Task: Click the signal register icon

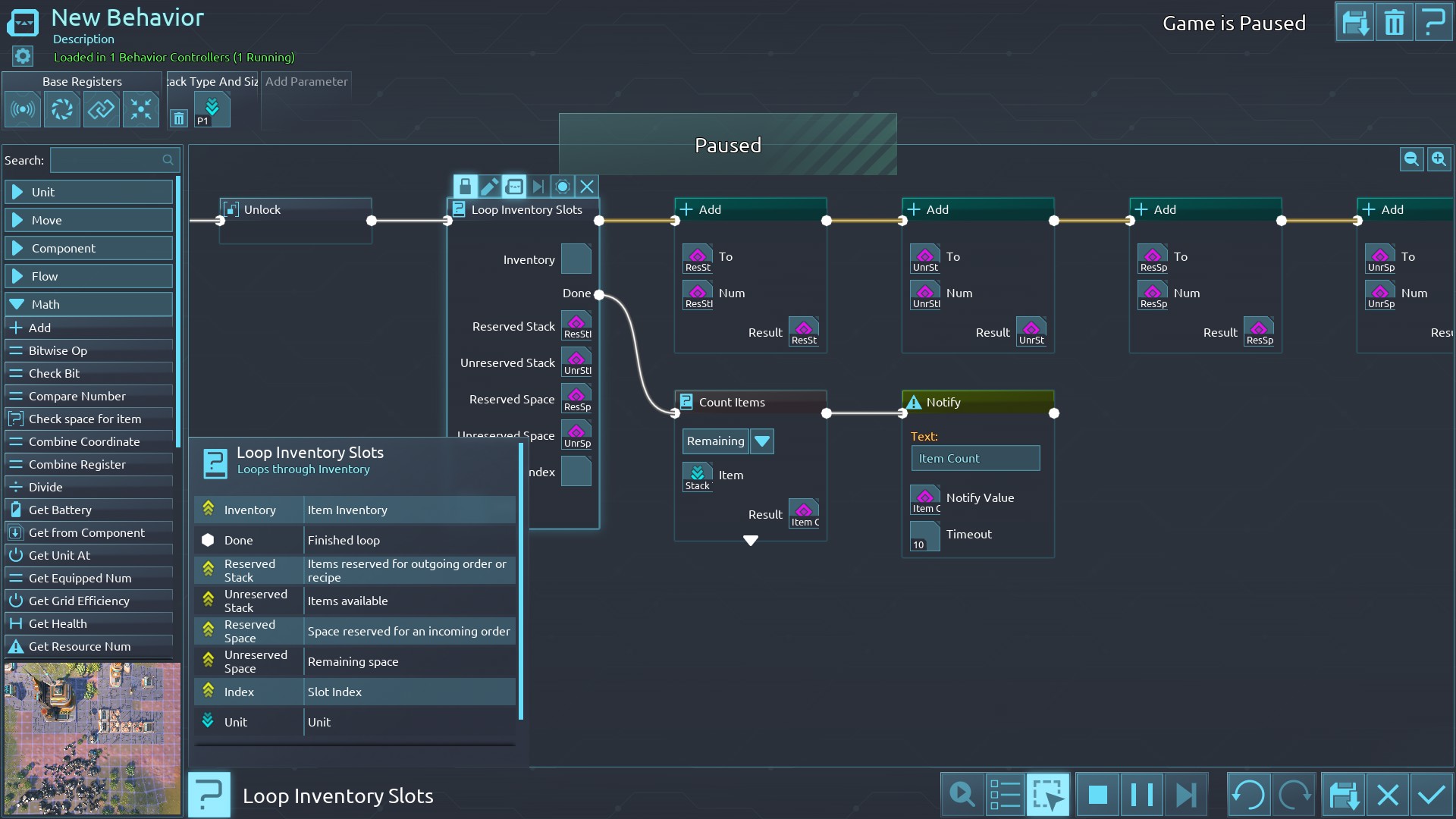Action: [23, 110]
